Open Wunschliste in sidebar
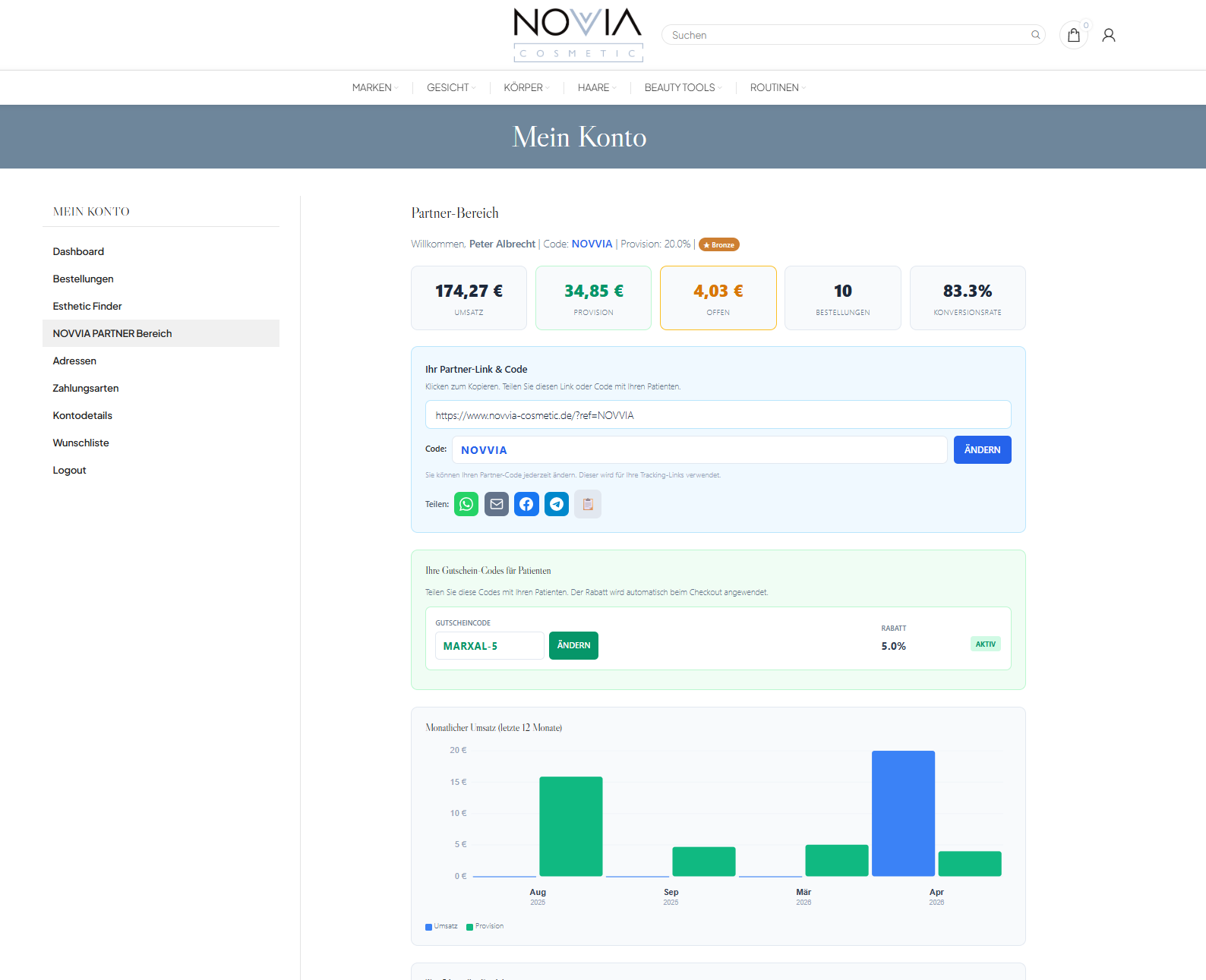 (x=161, y=443)
